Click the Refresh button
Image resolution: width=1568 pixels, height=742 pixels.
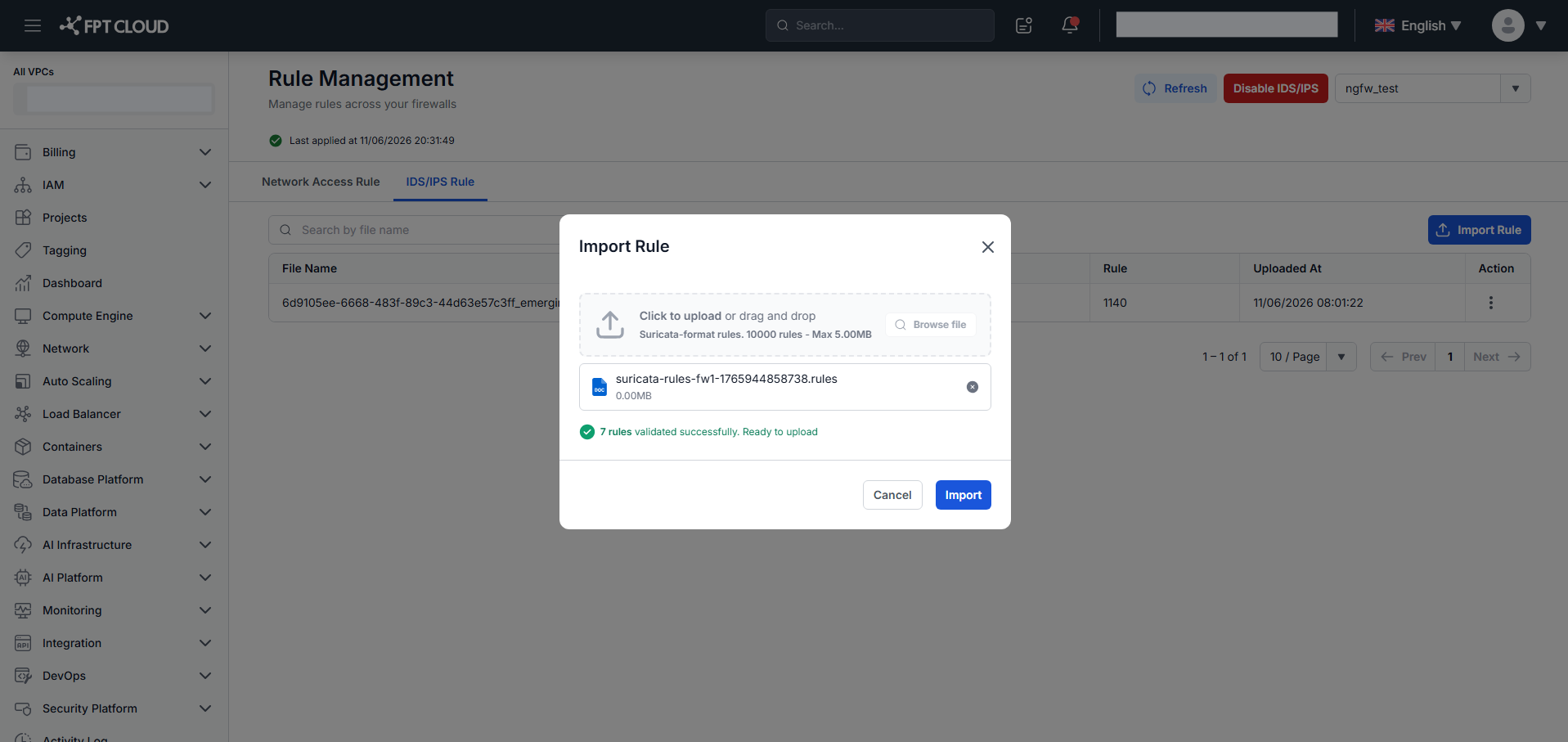[x=1175, y=88]
